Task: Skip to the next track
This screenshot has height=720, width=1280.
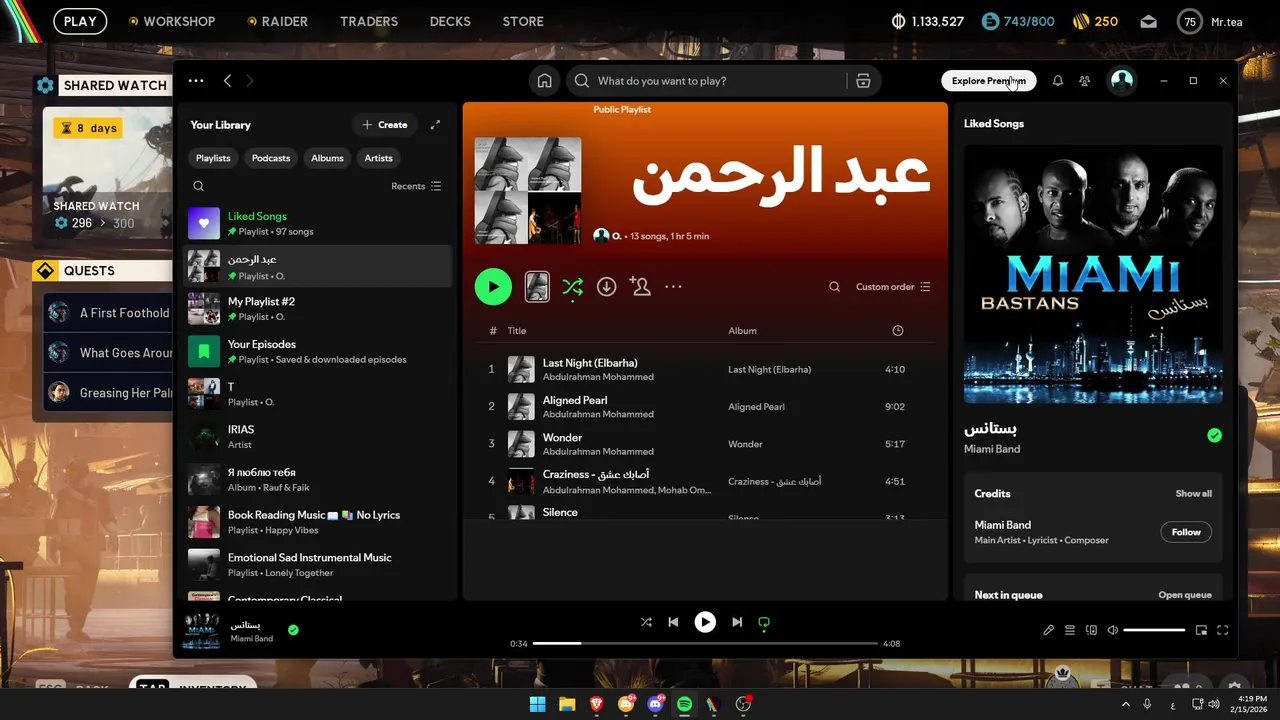Action: pos(737,622)
